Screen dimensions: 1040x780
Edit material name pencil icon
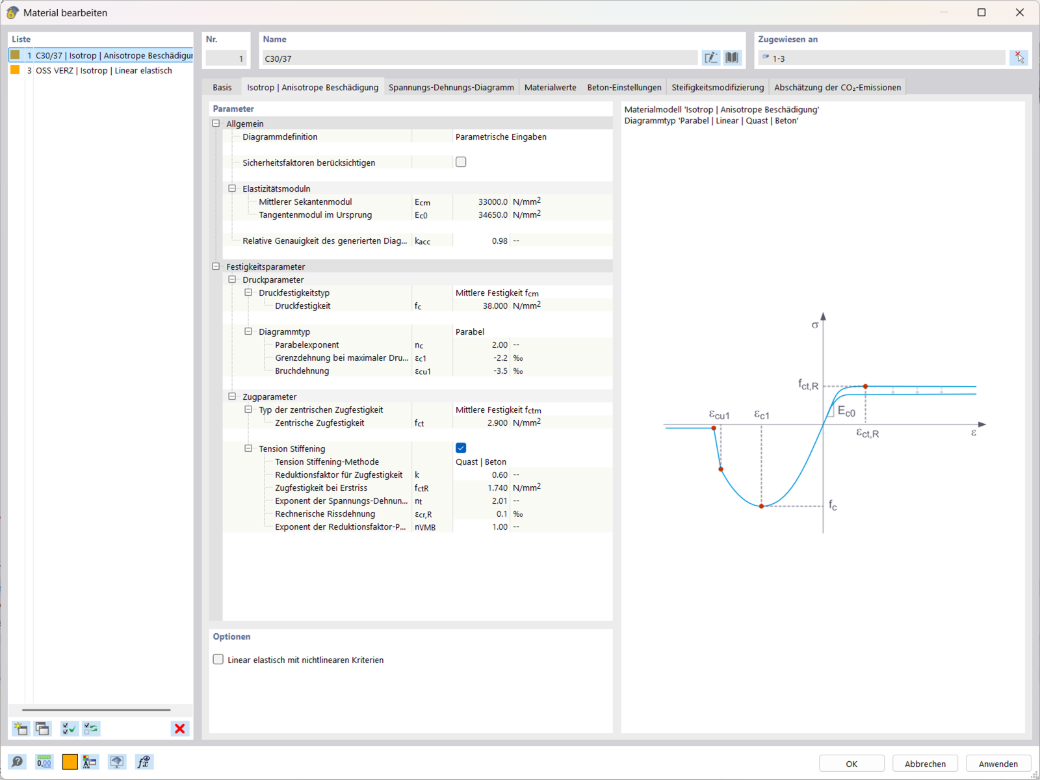[711, 58]
